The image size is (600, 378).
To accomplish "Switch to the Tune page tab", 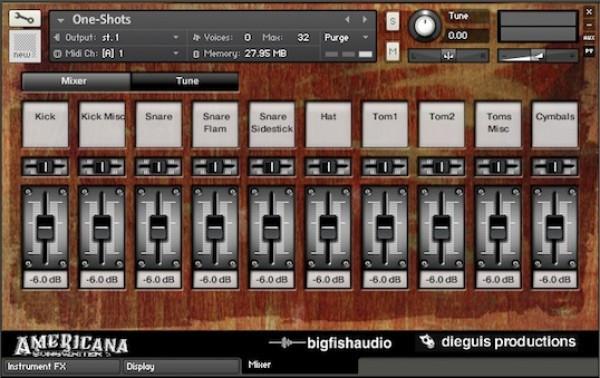I will pyautogui.click(x=185, y=81).
